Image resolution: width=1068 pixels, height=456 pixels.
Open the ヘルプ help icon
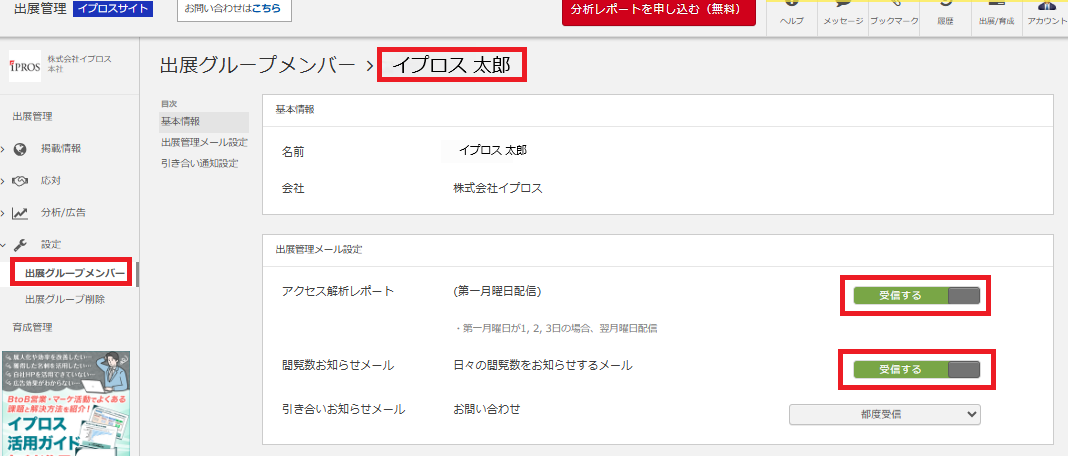(x=791, y=12)
